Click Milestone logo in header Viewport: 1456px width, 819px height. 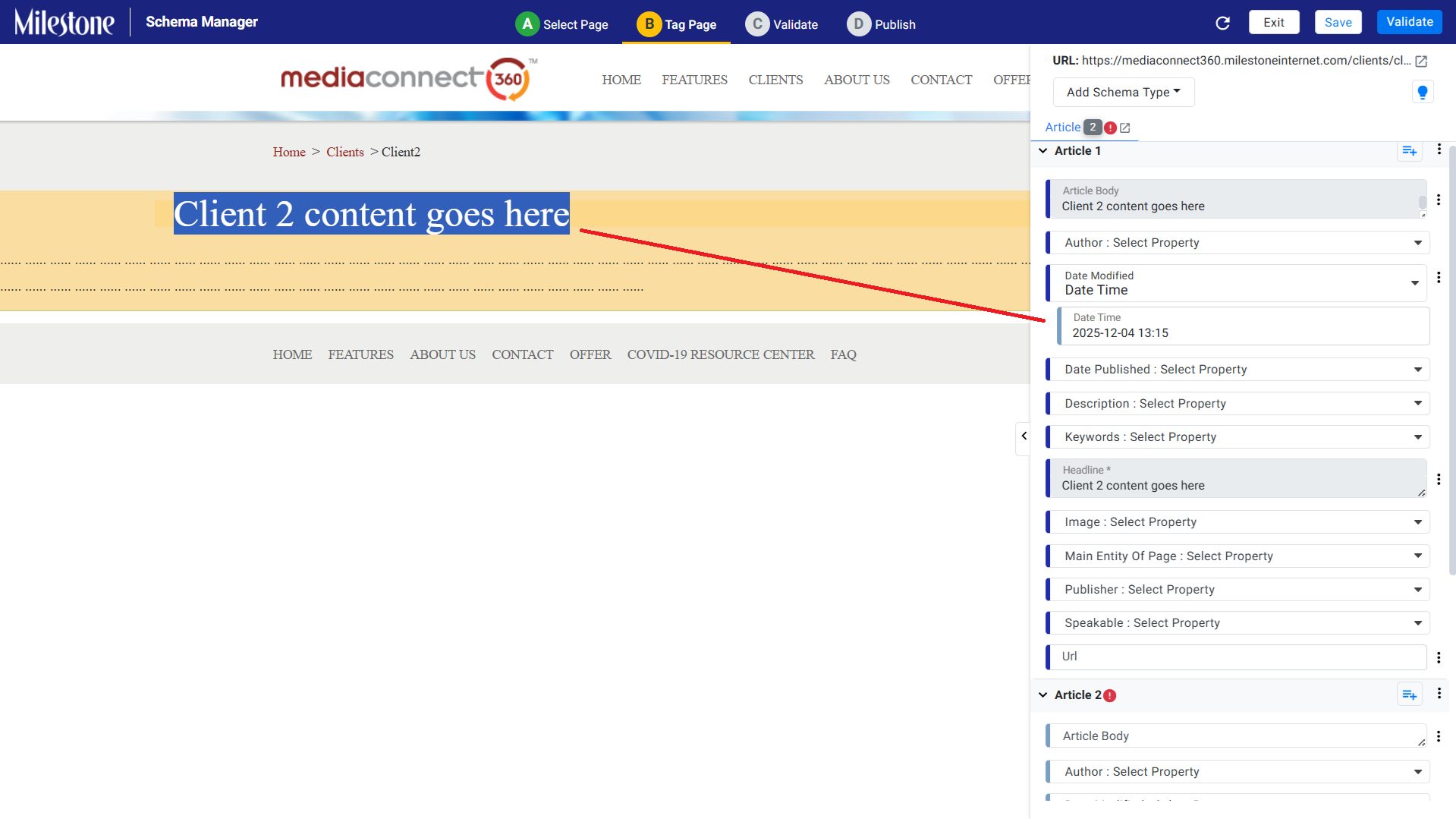[x=64, y=22]
